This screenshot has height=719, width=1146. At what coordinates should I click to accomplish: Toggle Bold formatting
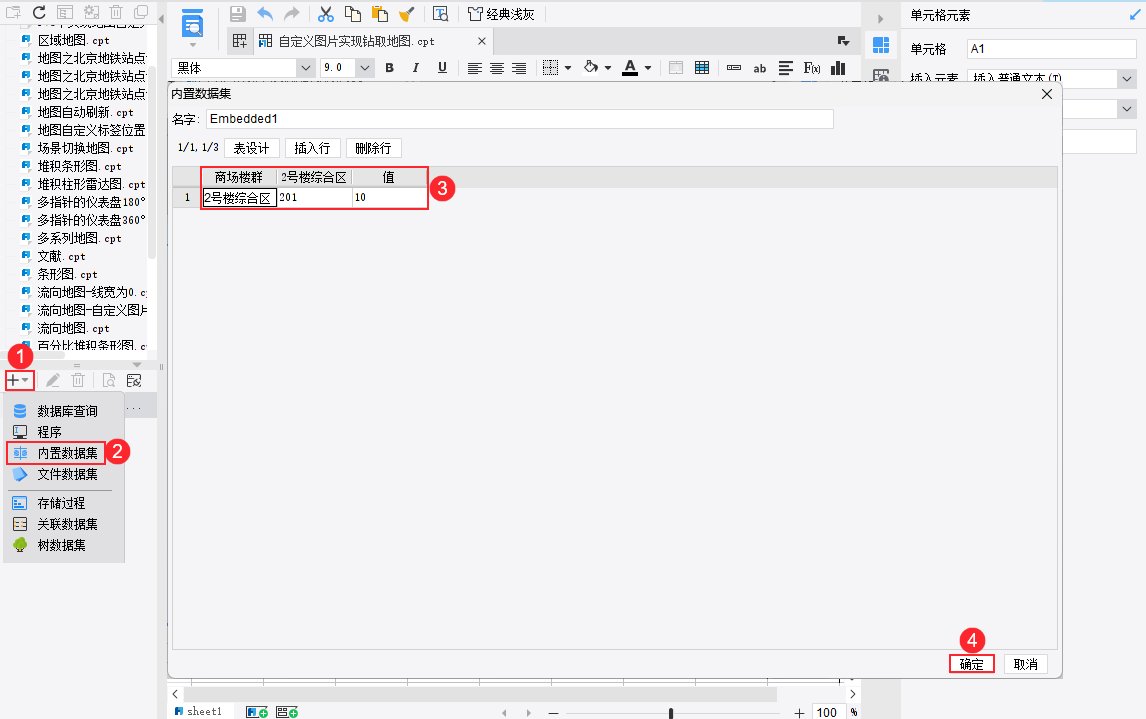click(x=390, y=68)
